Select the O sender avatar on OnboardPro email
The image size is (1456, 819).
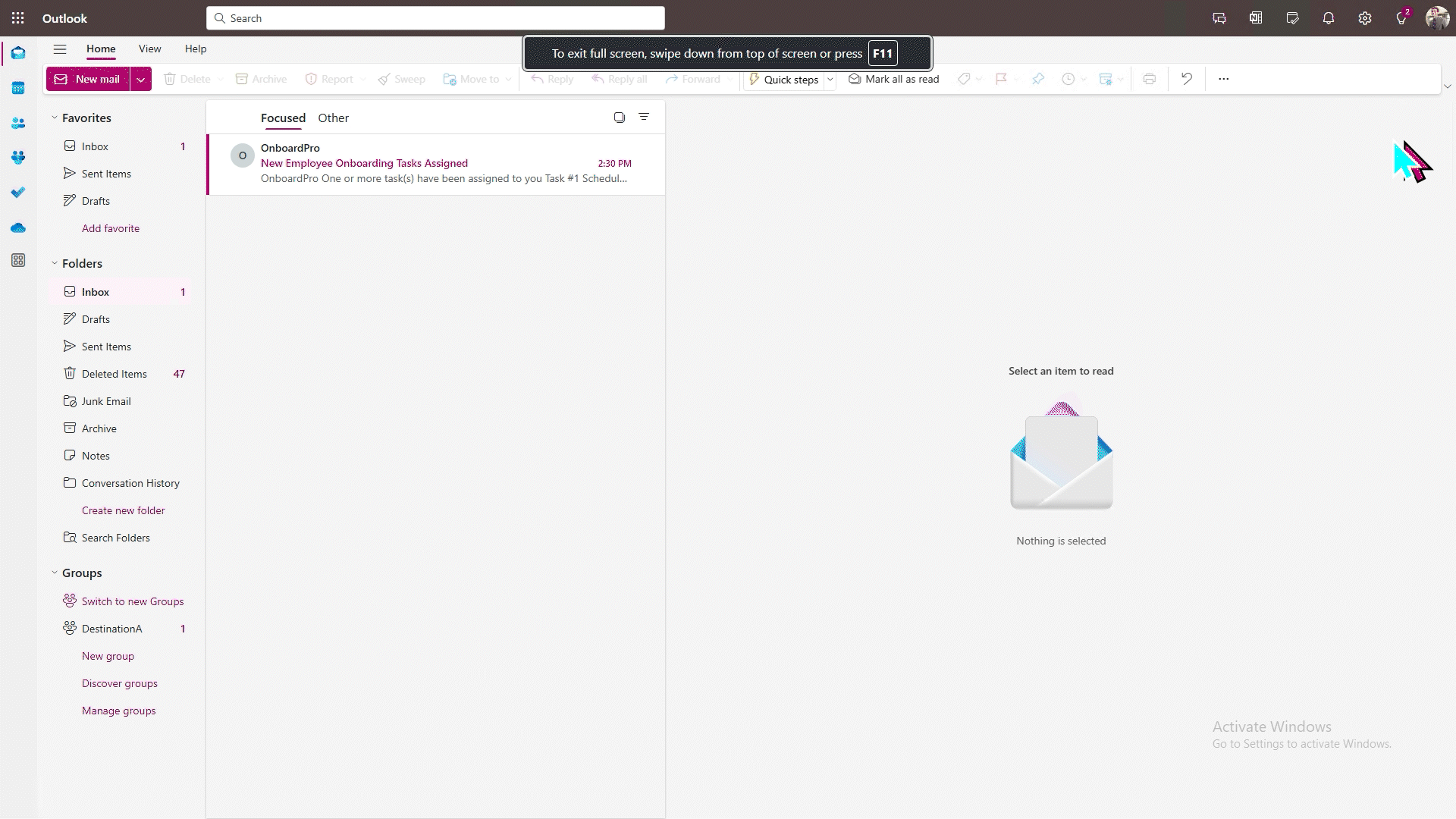point(243,155)
